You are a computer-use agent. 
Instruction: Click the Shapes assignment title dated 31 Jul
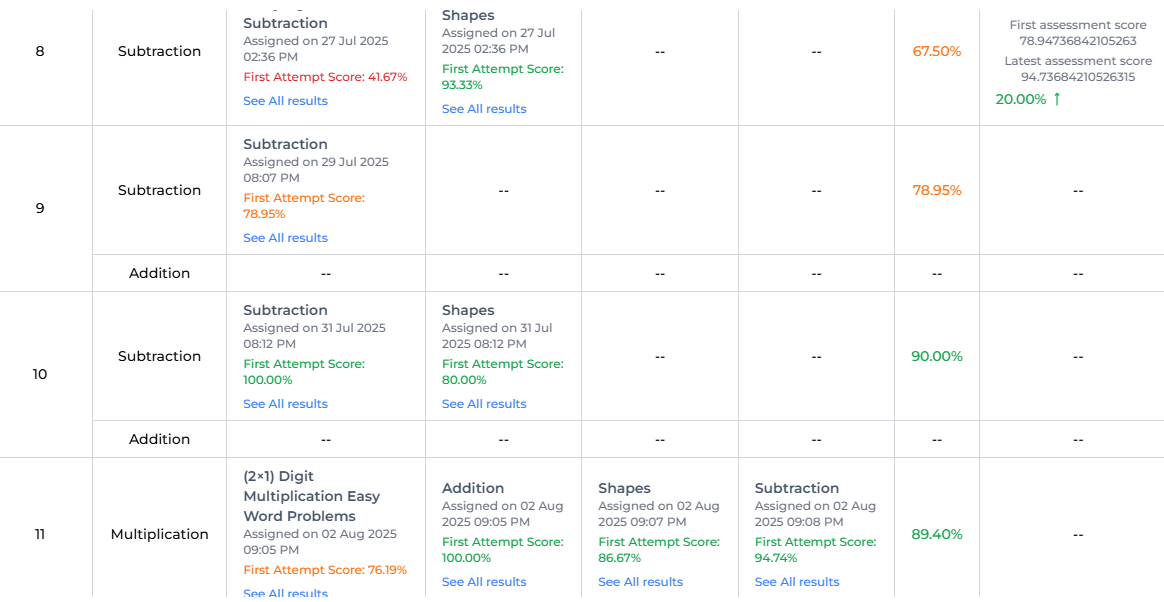(468, 310)
